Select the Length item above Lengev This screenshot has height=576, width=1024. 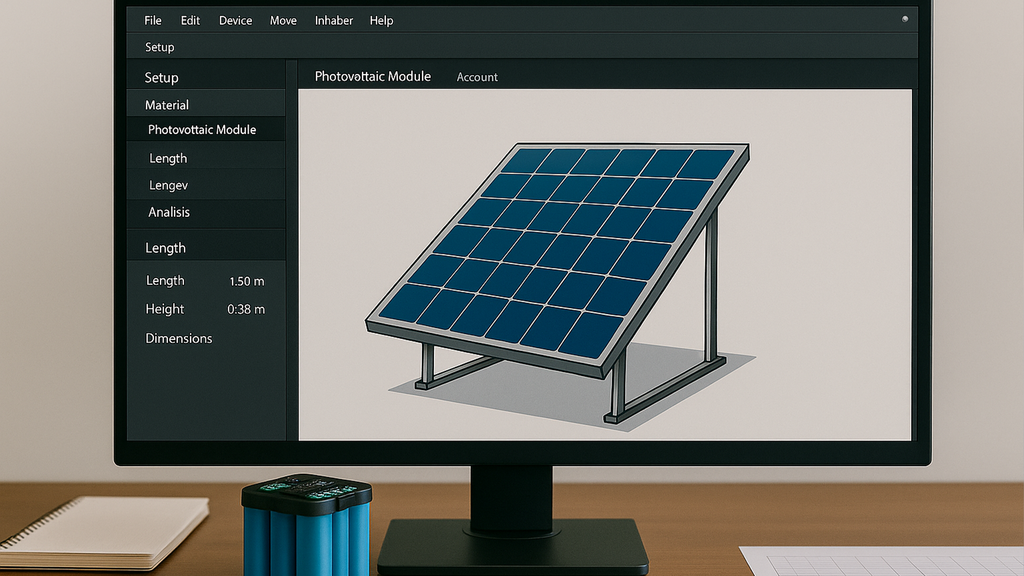168,158
